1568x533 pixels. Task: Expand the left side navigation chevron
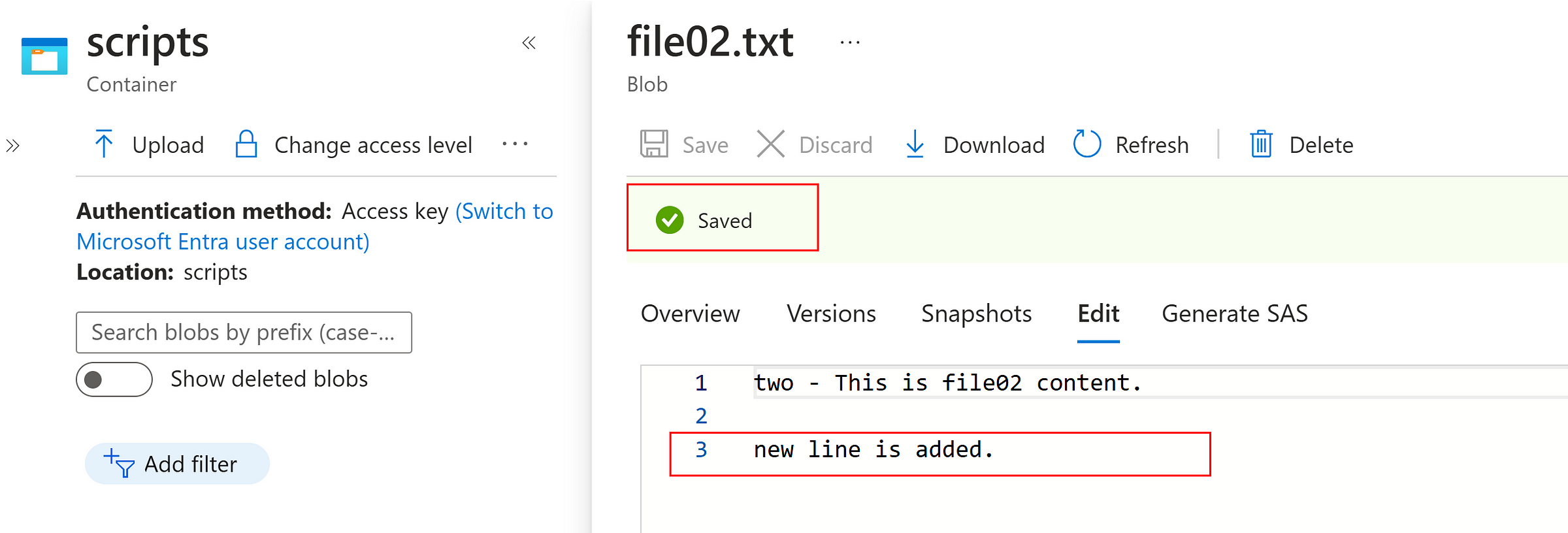pyautogui.click(x=13, y=145)
